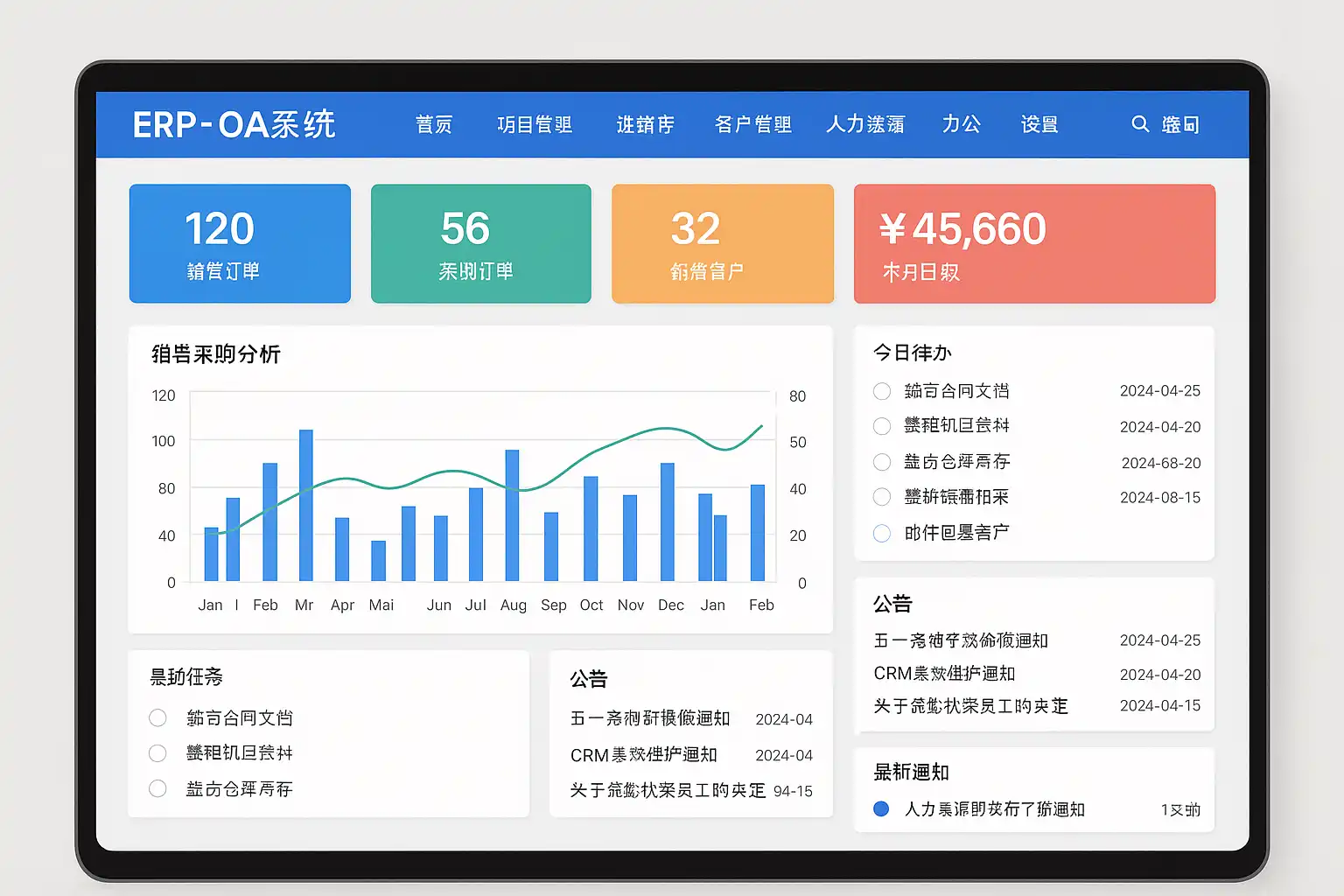Select the orange card showing 32

pos(722,243)
